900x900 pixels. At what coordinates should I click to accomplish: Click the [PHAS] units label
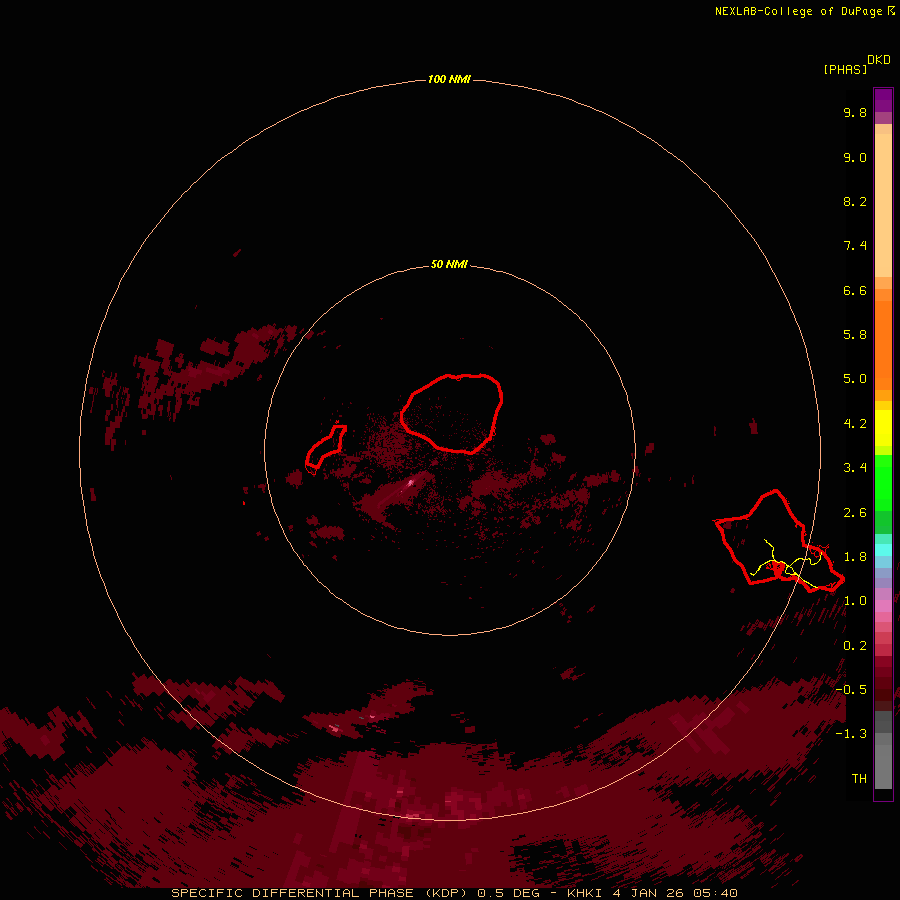click(845, 69)
